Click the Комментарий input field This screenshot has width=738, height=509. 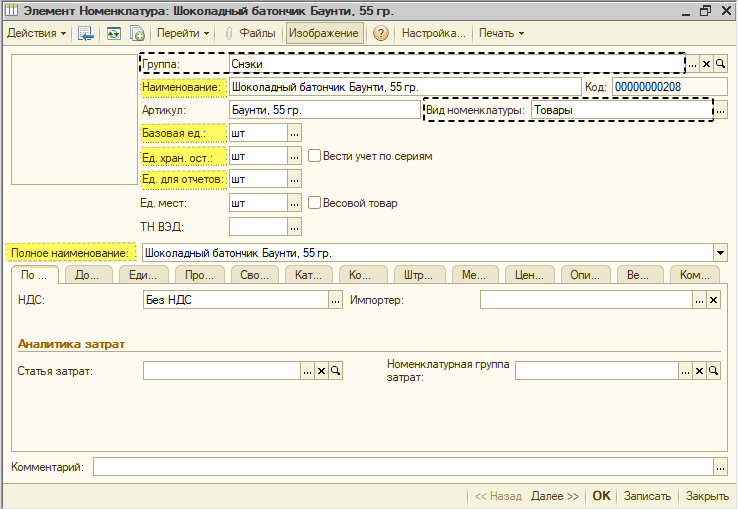click(403, 467)
